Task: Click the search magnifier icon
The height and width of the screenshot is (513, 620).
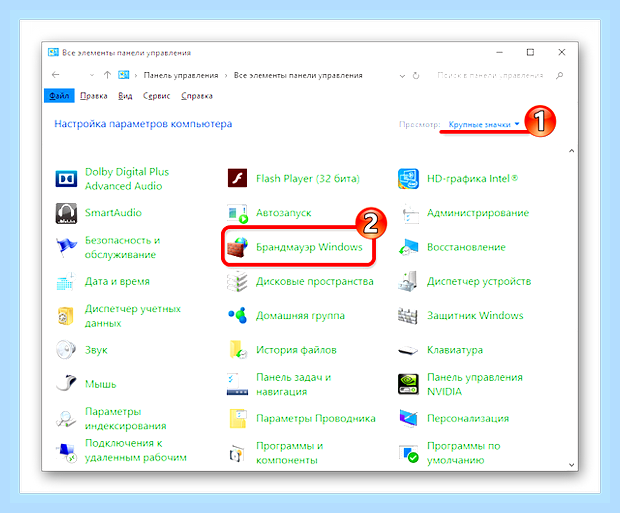Action: 559,75
